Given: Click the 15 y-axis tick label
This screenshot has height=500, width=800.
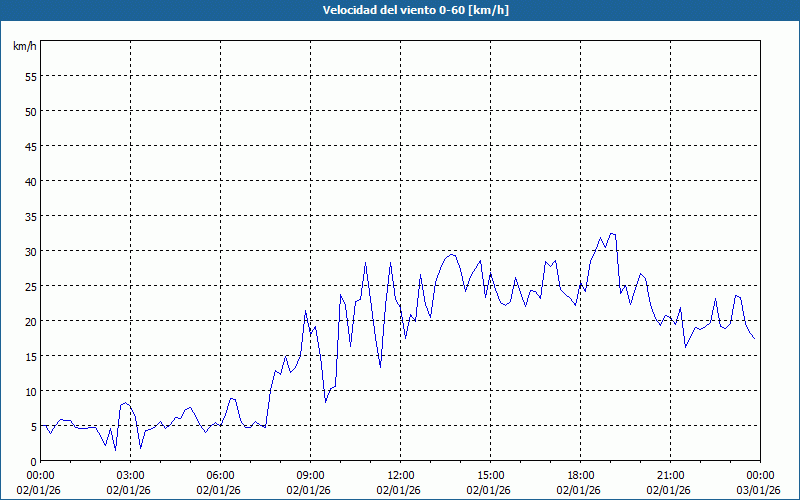Looking at the screenshot, I should pos(30,356).
